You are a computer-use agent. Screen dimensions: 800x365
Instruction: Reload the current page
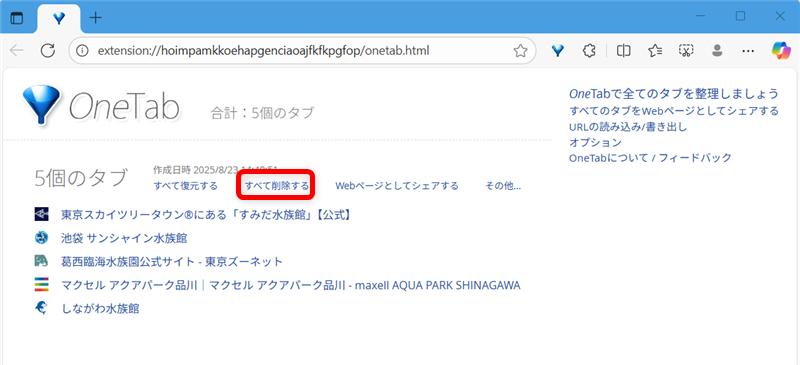[x=47, y=50]
